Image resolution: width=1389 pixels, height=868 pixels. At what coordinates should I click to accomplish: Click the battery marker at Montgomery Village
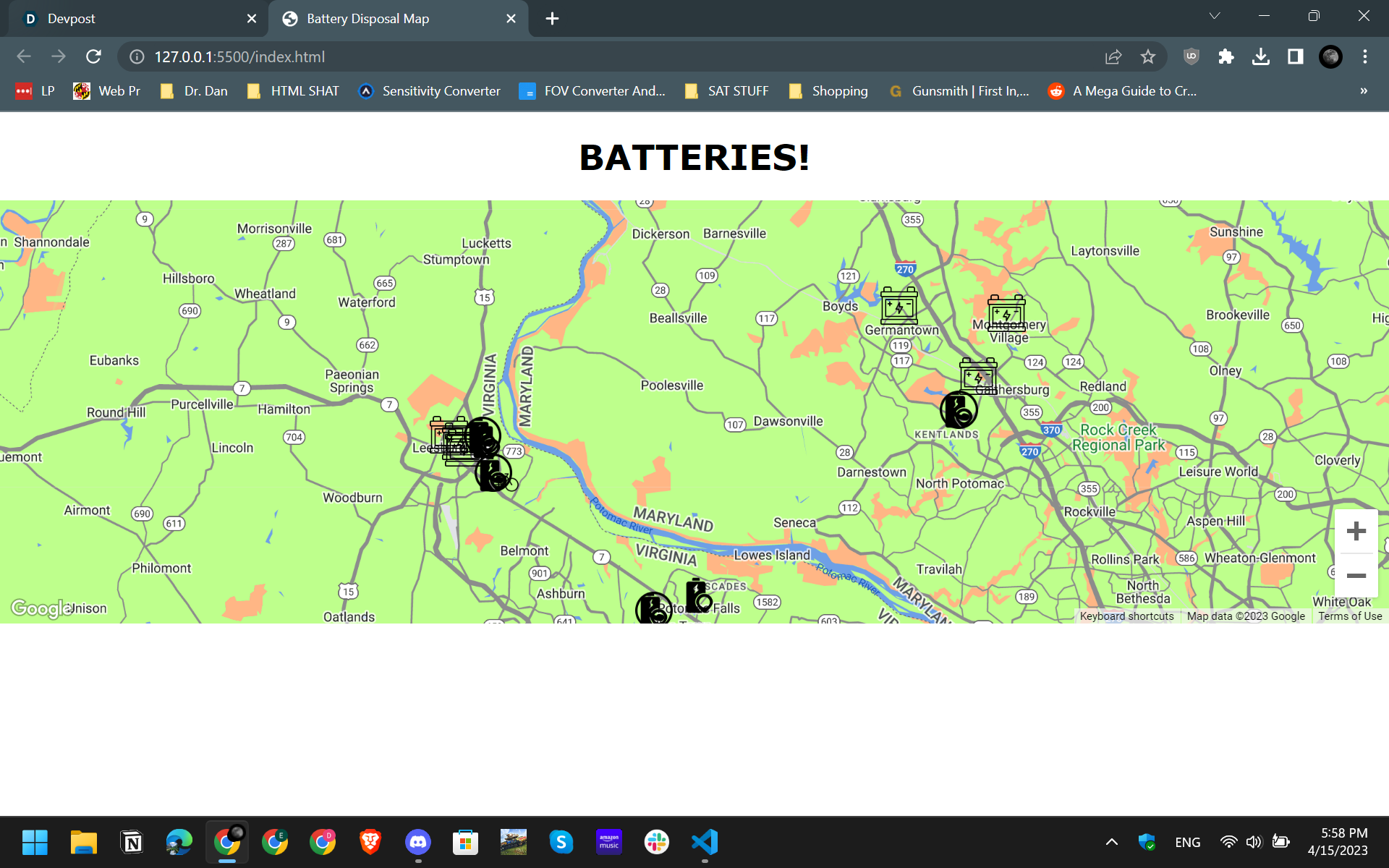1006,312
